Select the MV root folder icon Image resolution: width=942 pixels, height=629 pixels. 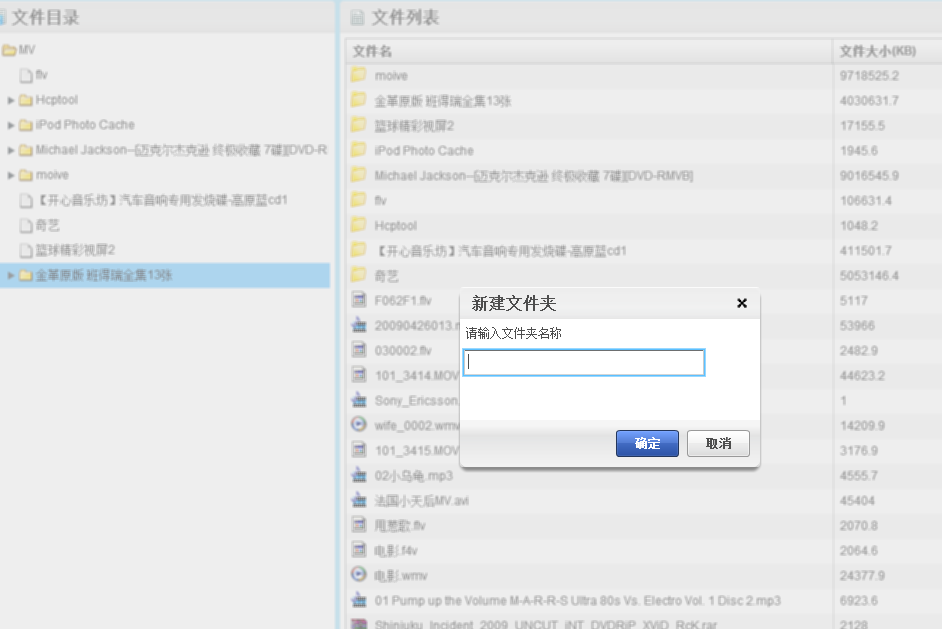click(x=9, y=50)
